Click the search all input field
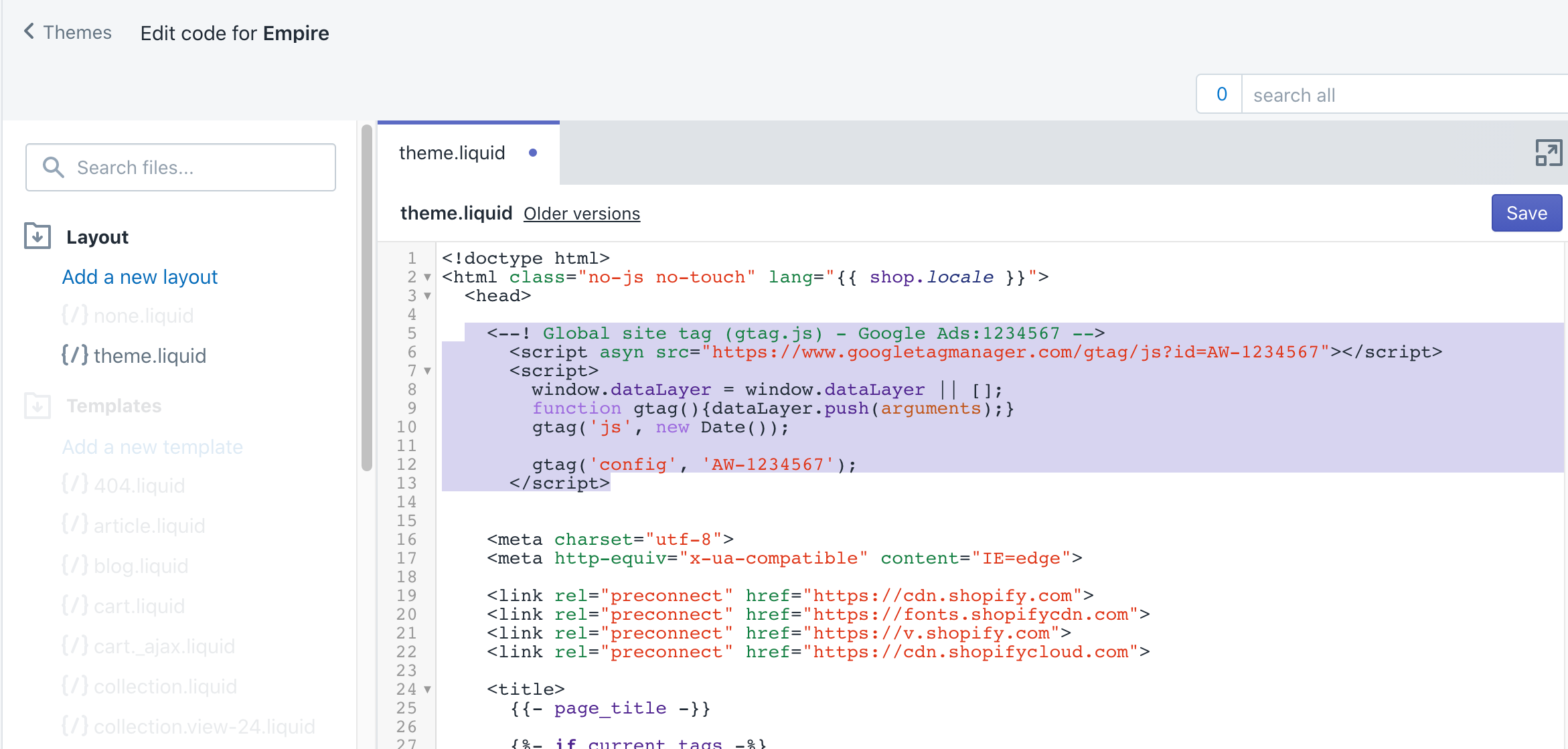1568x749 pixels. pyautogui.click(x=1405, y=95)
